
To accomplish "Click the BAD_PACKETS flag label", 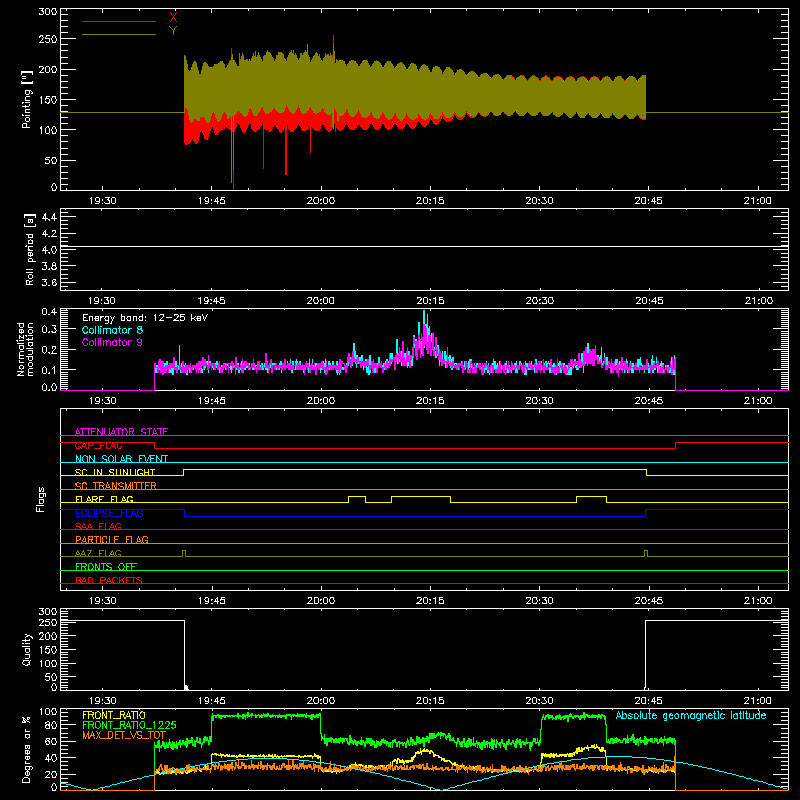I will [109, 580].
